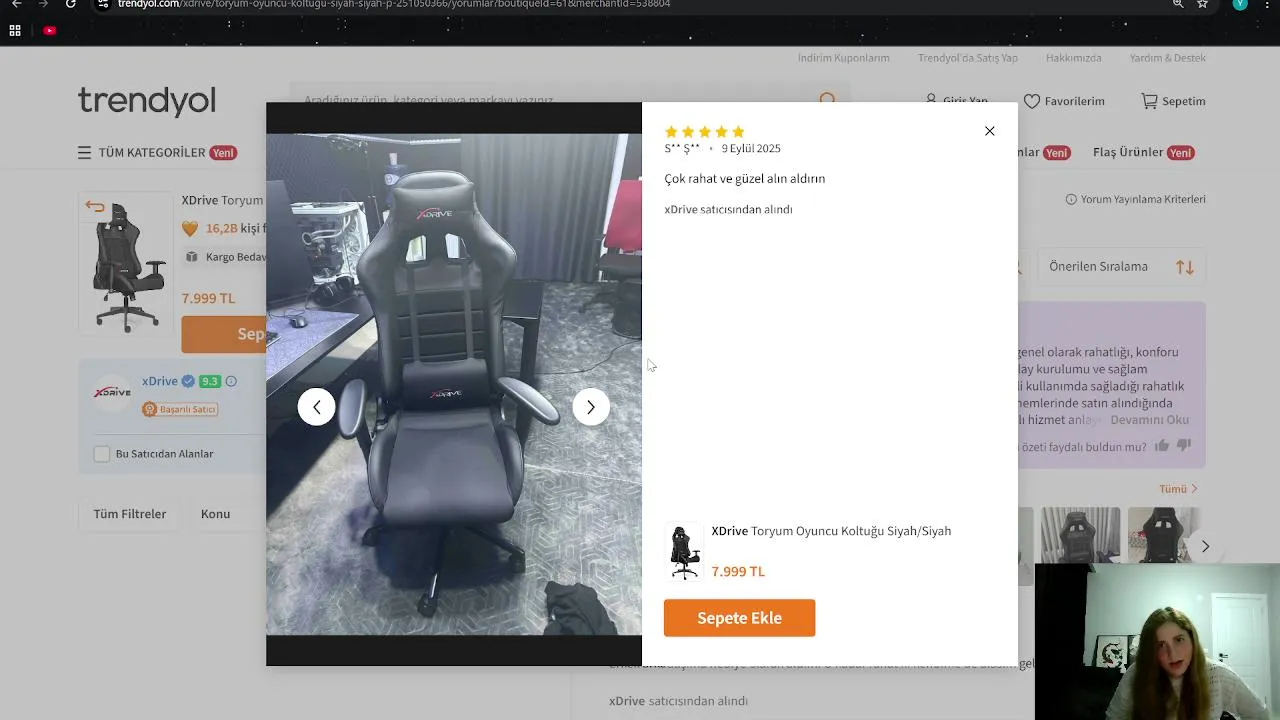Show the next review photo

point(590,407)
